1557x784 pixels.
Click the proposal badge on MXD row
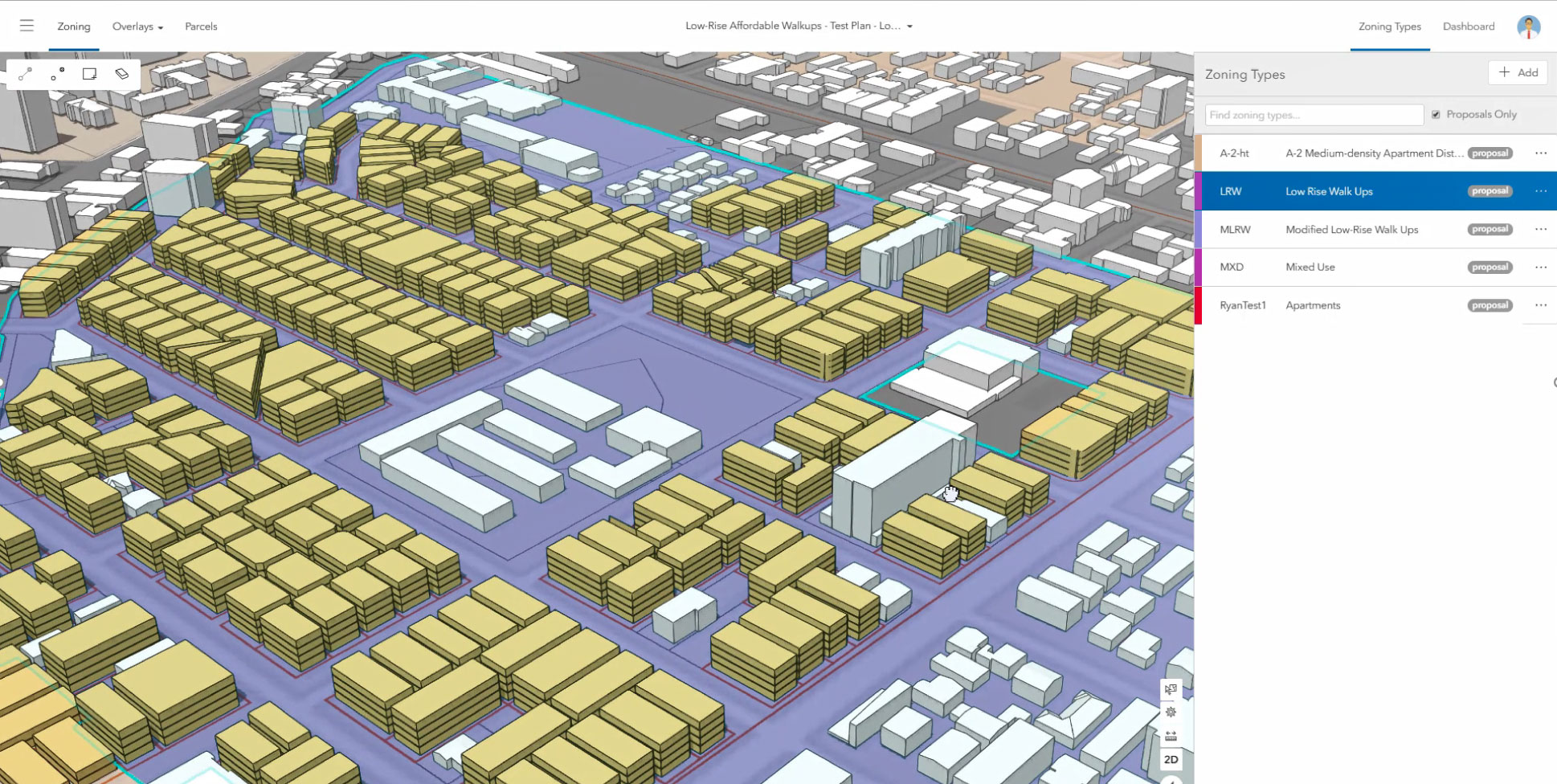point(1490,267)
